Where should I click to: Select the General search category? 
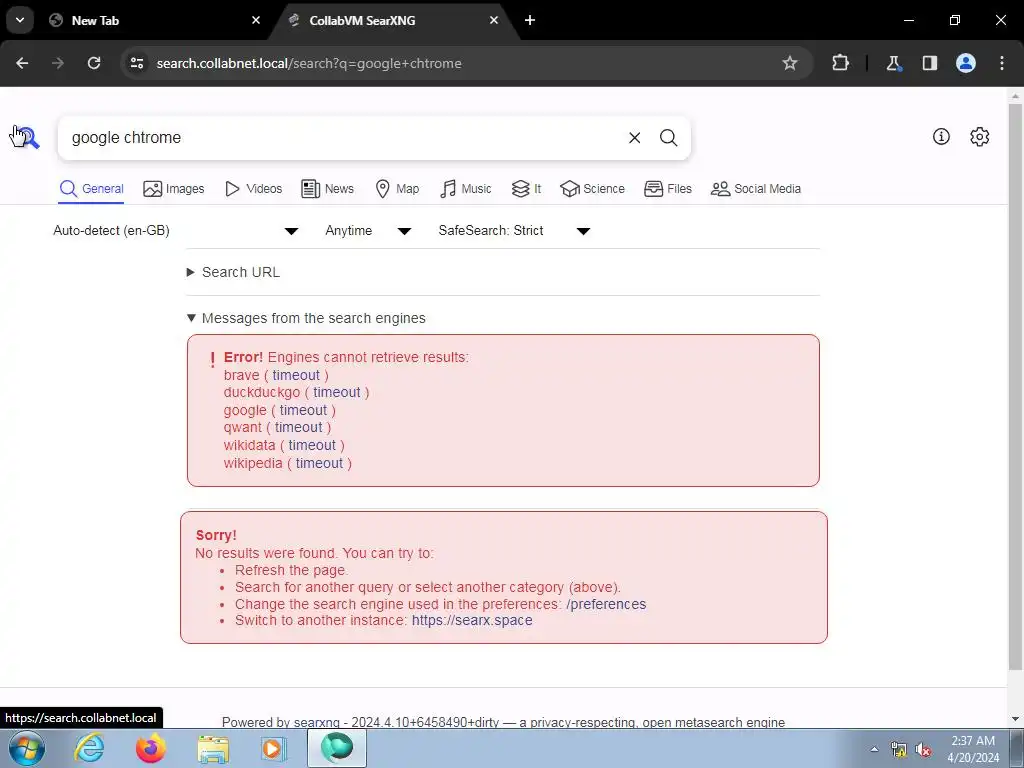(91, 189)
